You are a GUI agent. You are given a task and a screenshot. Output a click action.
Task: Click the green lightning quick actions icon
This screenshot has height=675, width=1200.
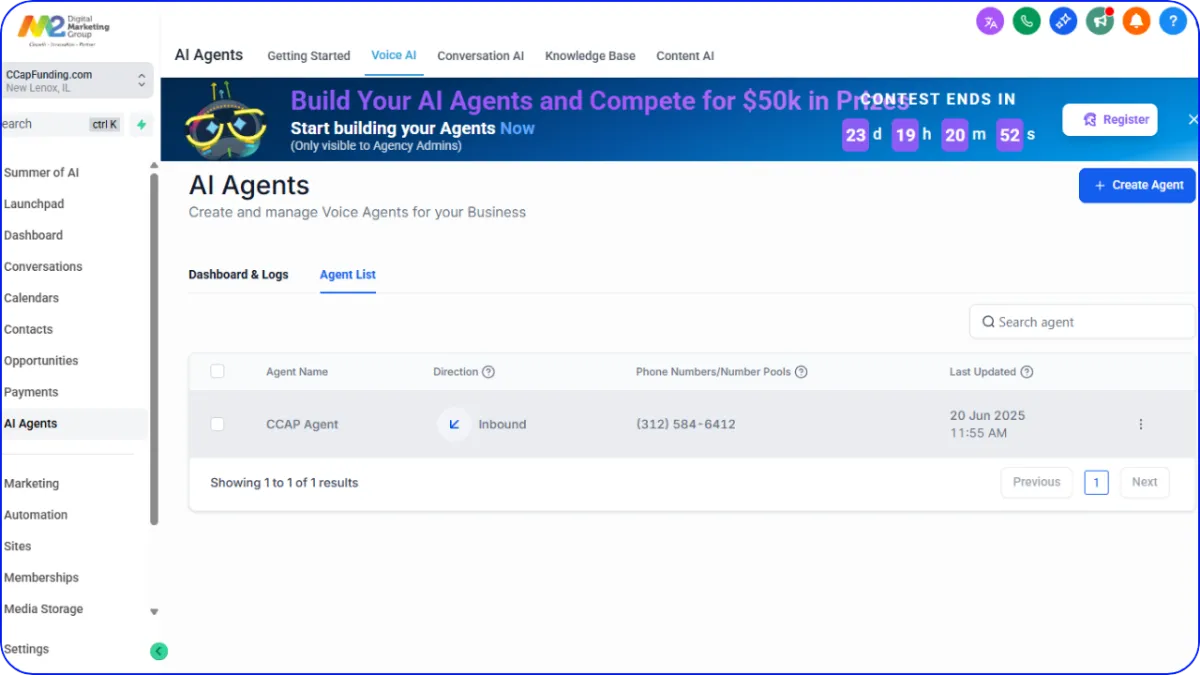point(141,125)
